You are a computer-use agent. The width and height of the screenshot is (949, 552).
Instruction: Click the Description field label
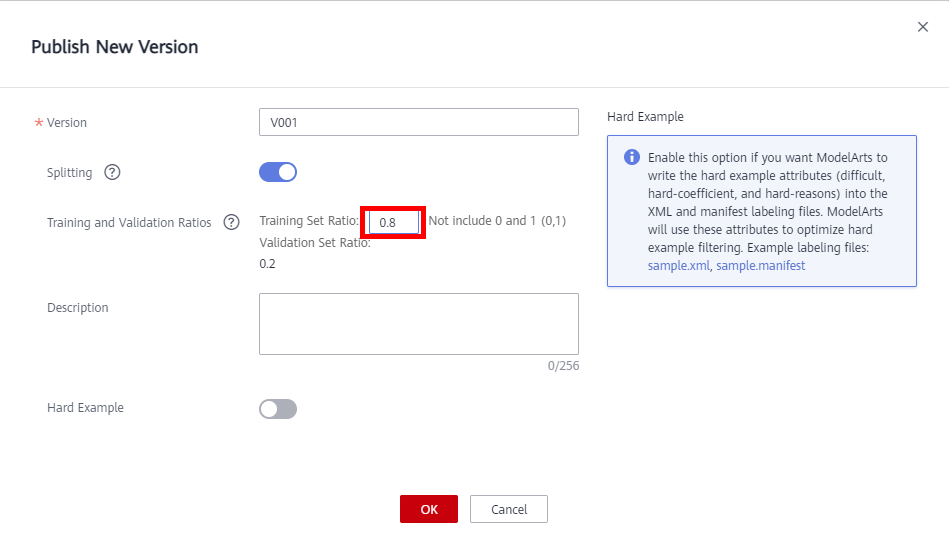click(x=78, y=308)
